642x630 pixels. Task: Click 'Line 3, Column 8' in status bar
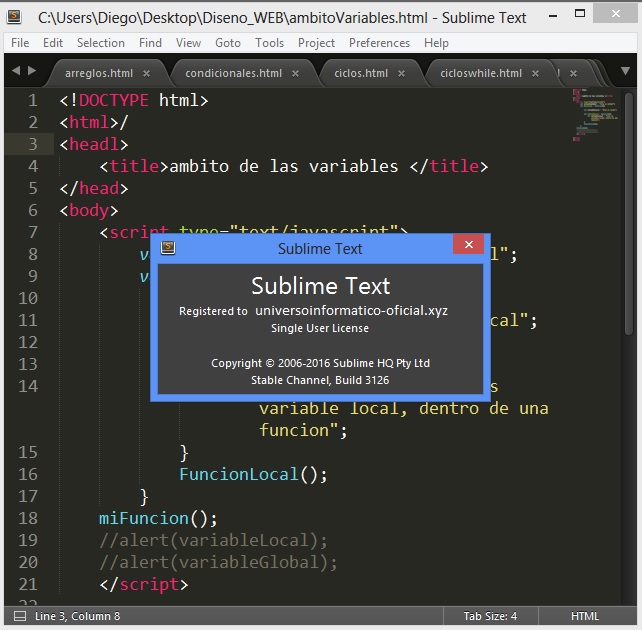coord(77,616)
